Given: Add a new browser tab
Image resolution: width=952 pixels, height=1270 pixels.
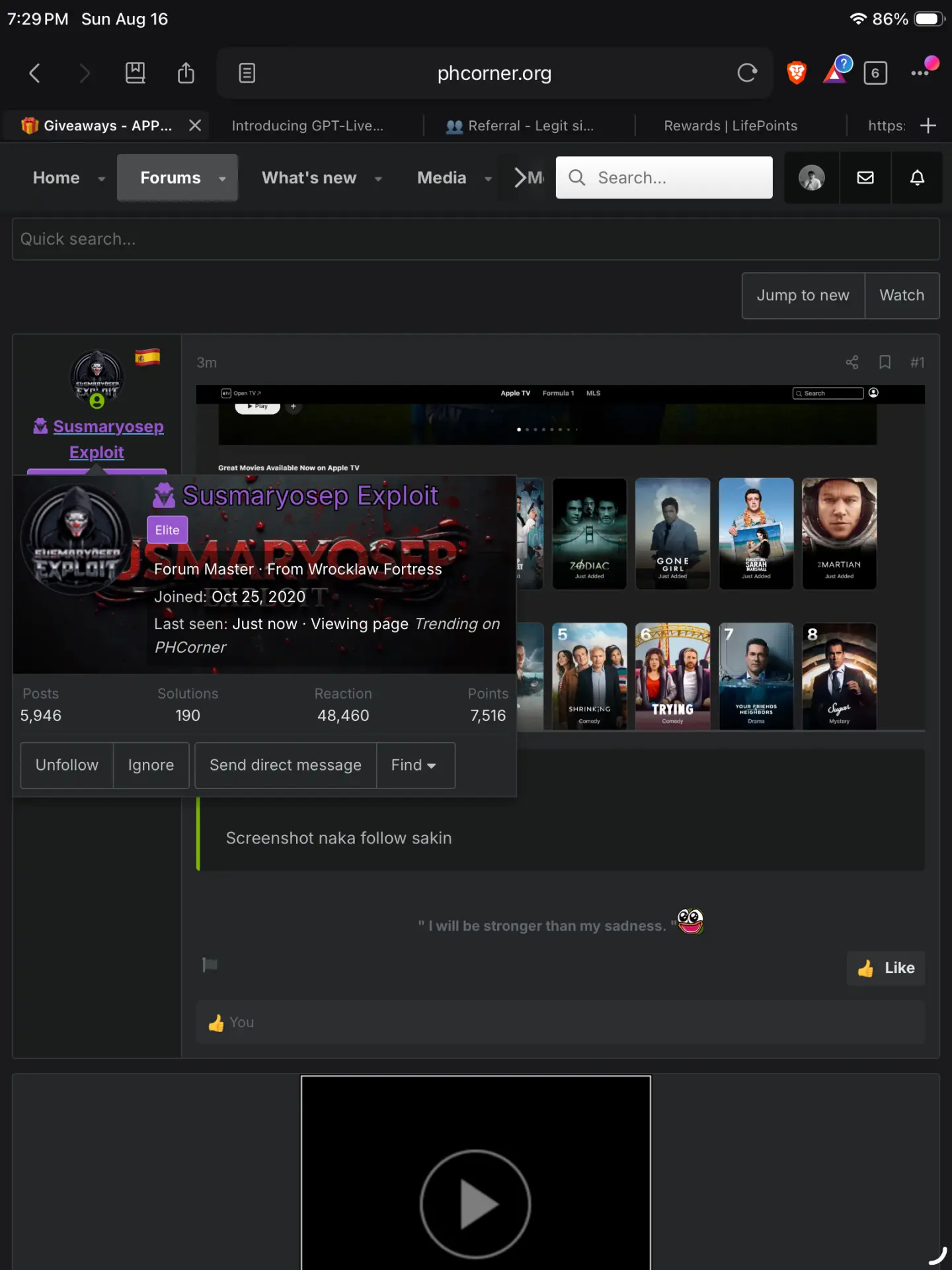Looking at the screenshot, I should tap(928, 125).
